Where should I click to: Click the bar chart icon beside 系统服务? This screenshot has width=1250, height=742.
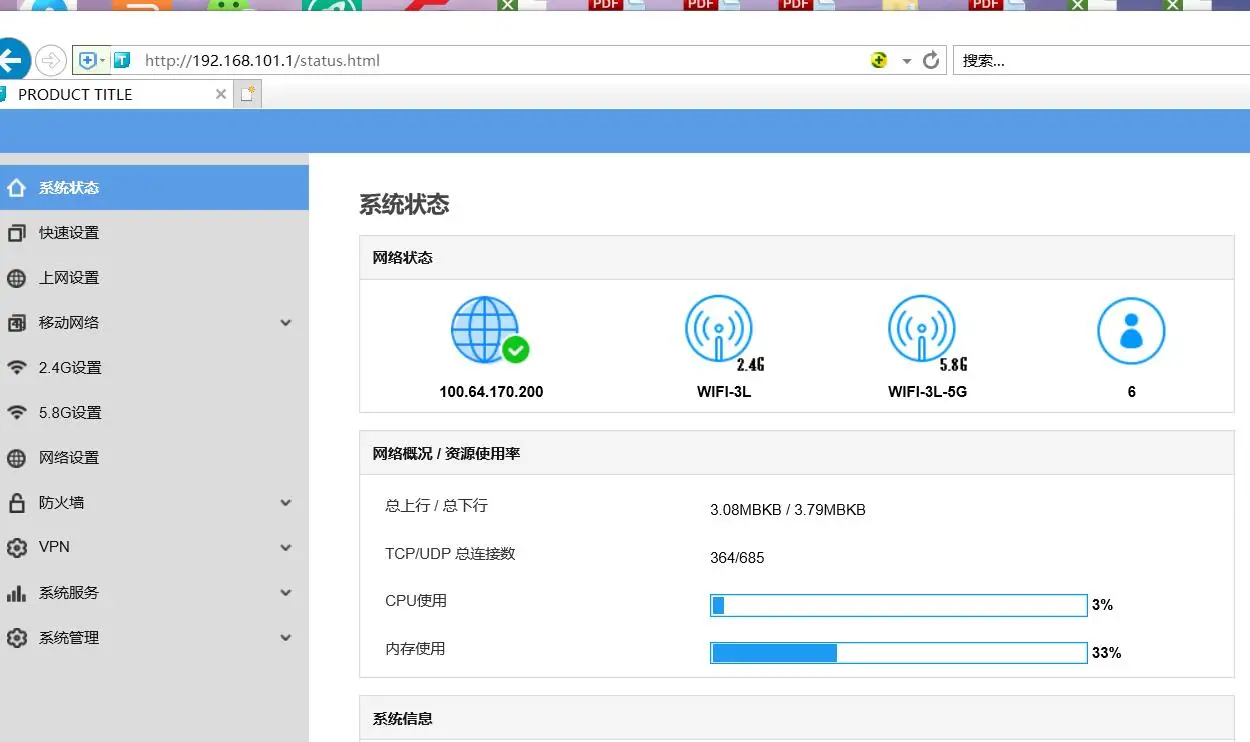pyautogui.click(x=16, y=593)
